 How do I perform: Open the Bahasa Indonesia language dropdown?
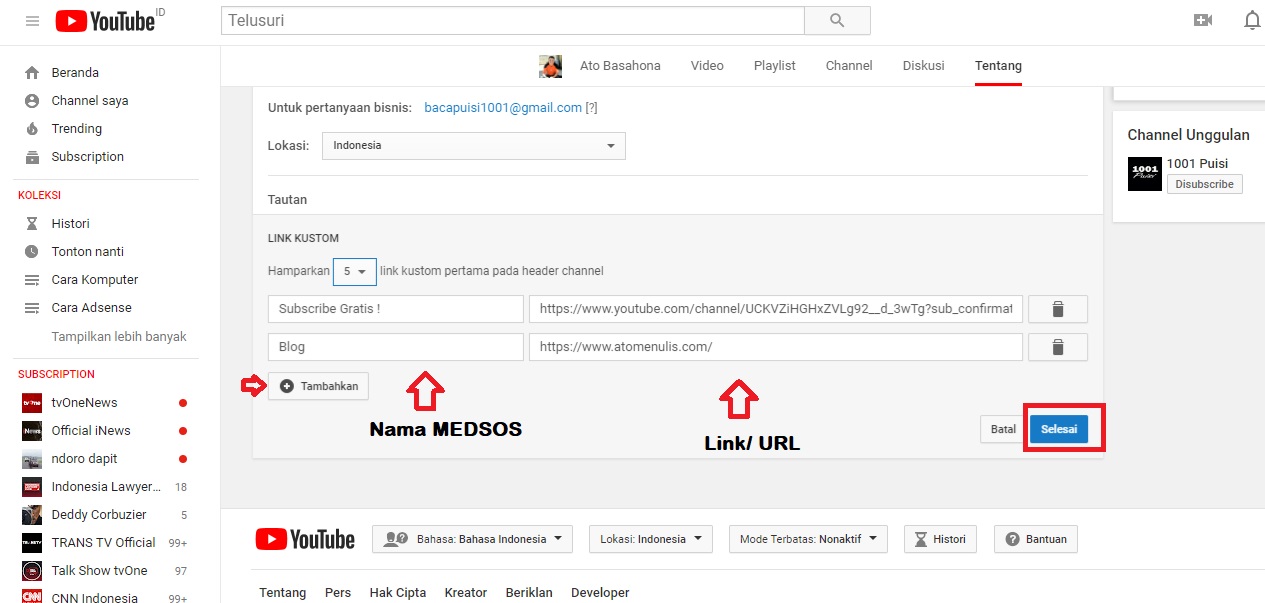pyautogui.click(x=472, y=539)
